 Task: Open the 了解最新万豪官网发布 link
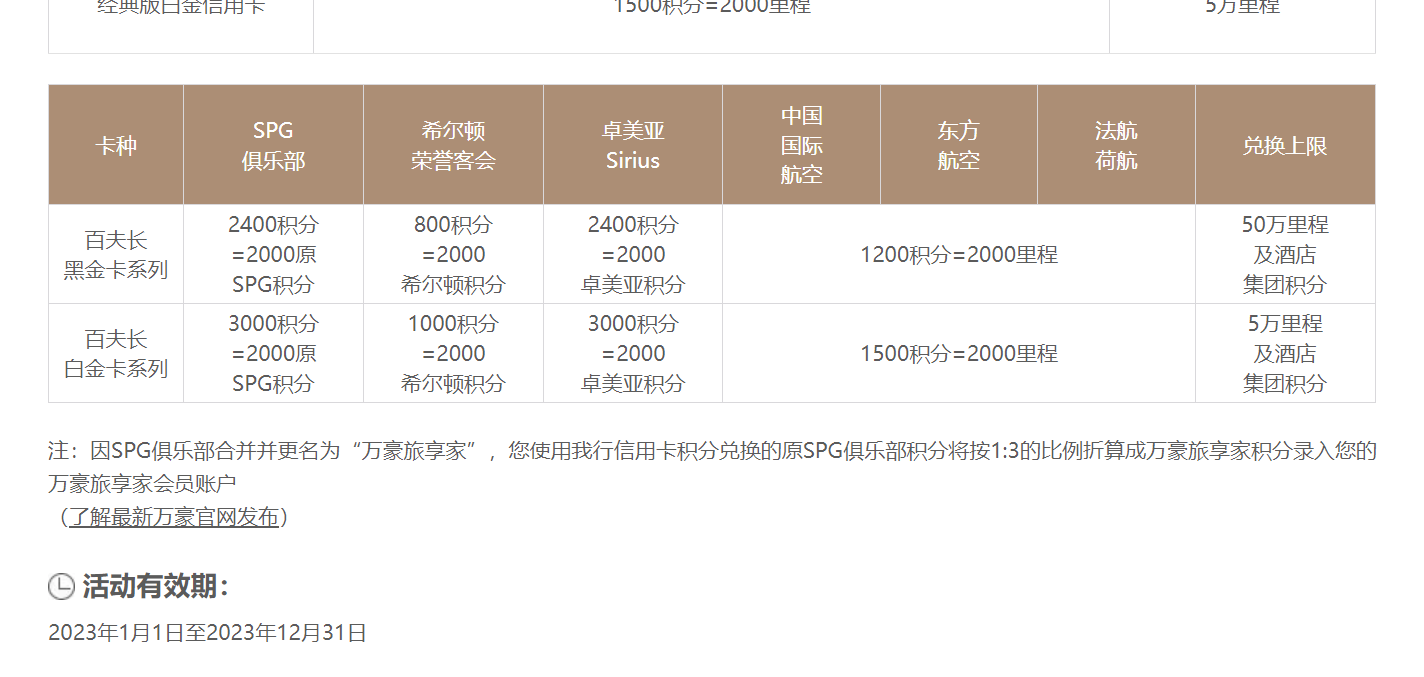click(x=173, y=517)
